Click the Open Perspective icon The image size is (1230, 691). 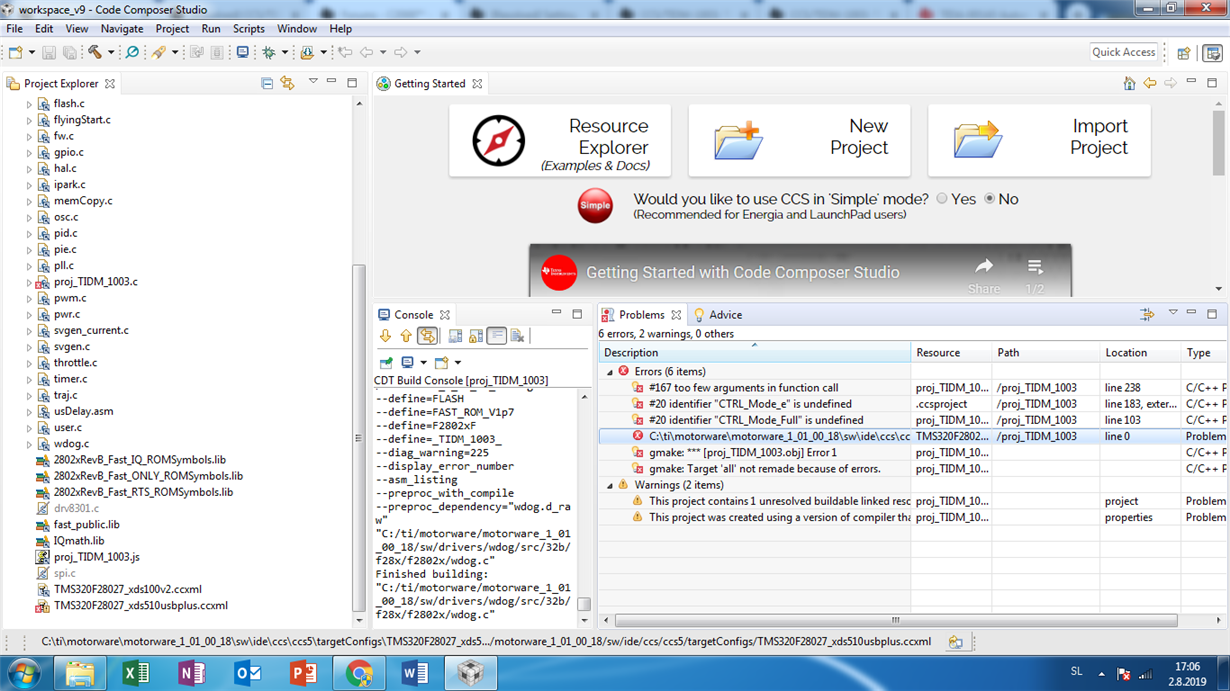click(1184, 53)
